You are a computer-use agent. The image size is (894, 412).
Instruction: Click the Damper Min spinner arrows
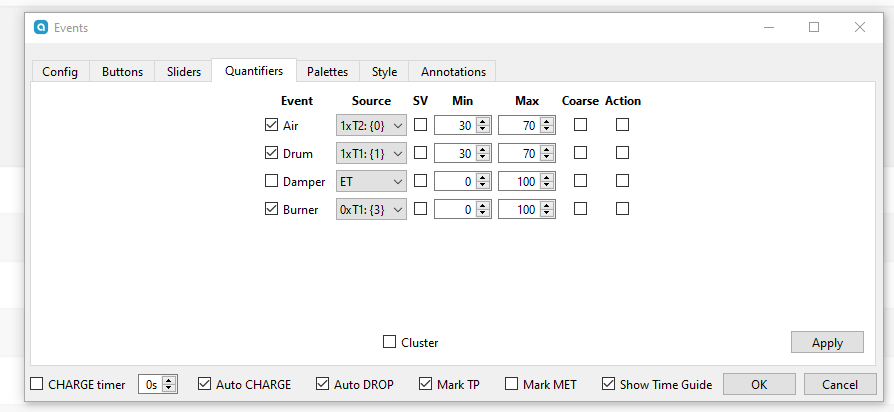[483, 182]
